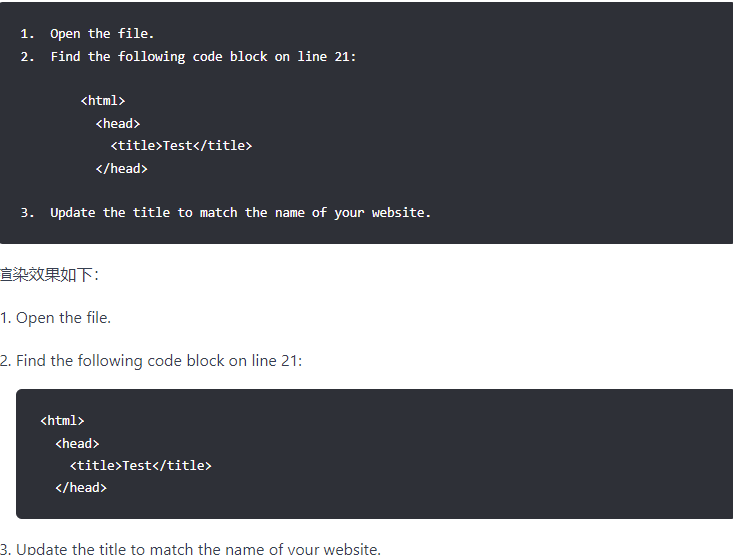Click the "</head>" tag in top code block

[121, 169]
